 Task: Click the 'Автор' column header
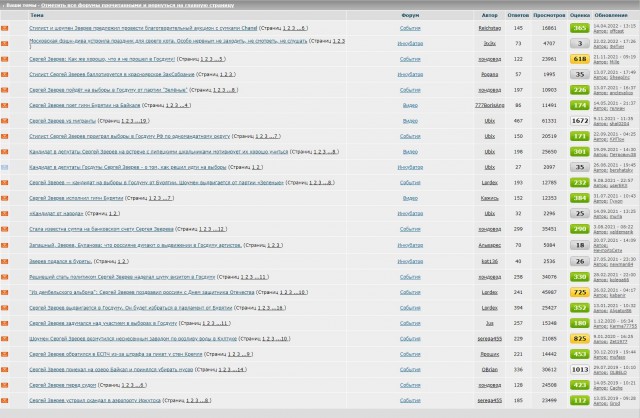coord(489,15)
